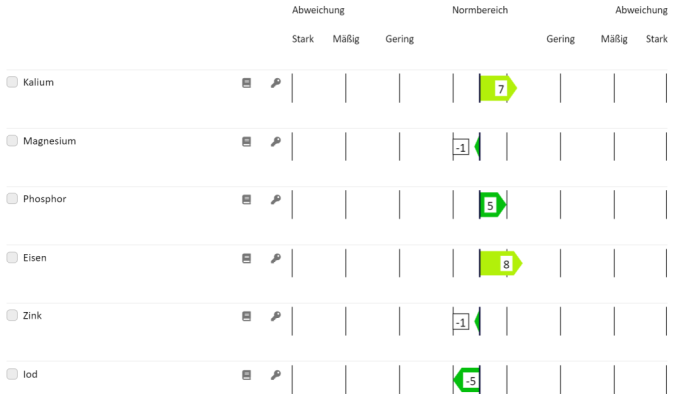Open the book icon for Magnesium
Screen dimensions: 675x400
[x=246, y=142]
